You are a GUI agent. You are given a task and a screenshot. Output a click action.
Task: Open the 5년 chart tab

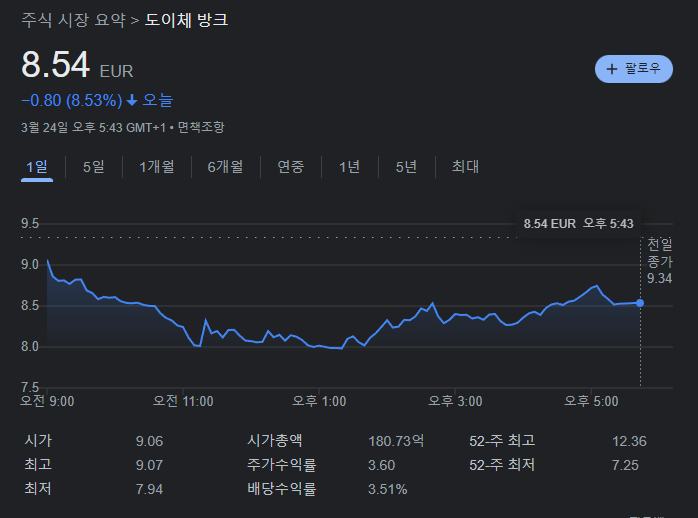(x=406, y=167)
